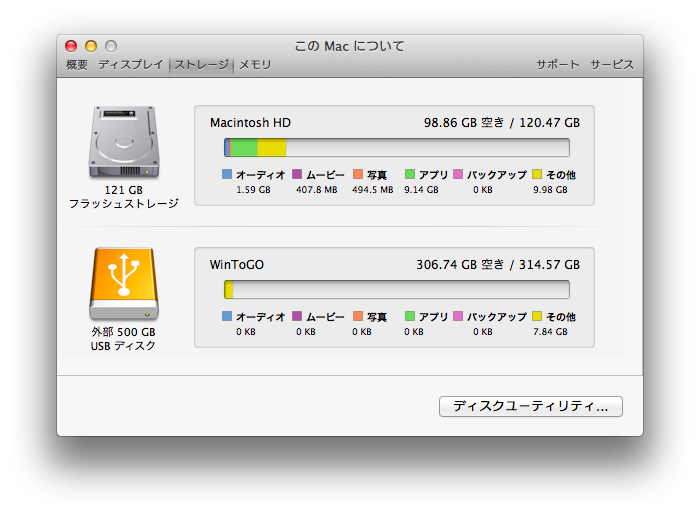Click the 121 GB drive size label
Image resolution: width=700 pixels, height=515 pixels.
[x=124, y=190]
